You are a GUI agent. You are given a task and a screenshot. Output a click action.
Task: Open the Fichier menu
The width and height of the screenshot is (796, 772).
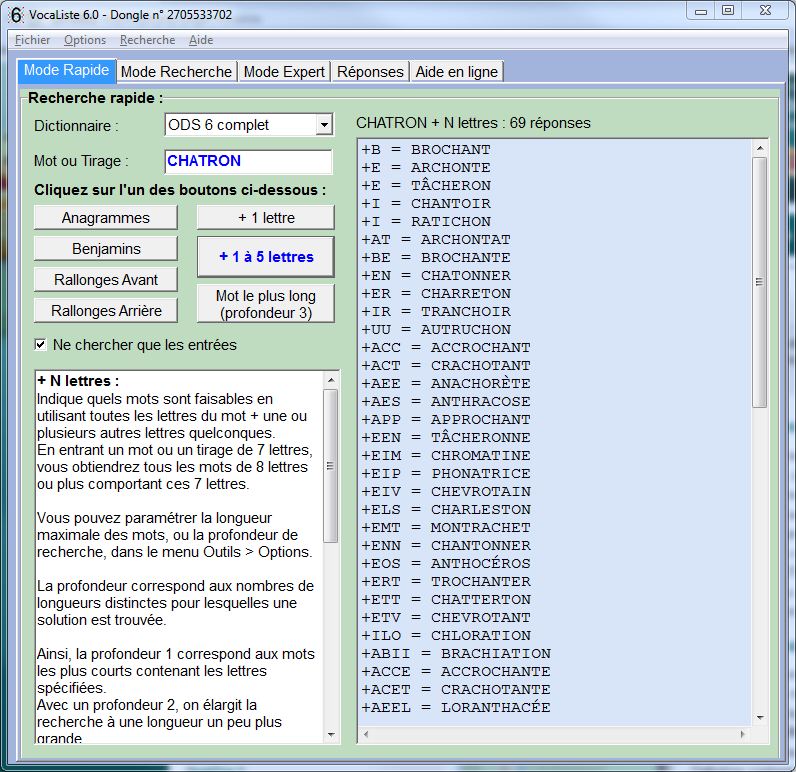(32, 40)
